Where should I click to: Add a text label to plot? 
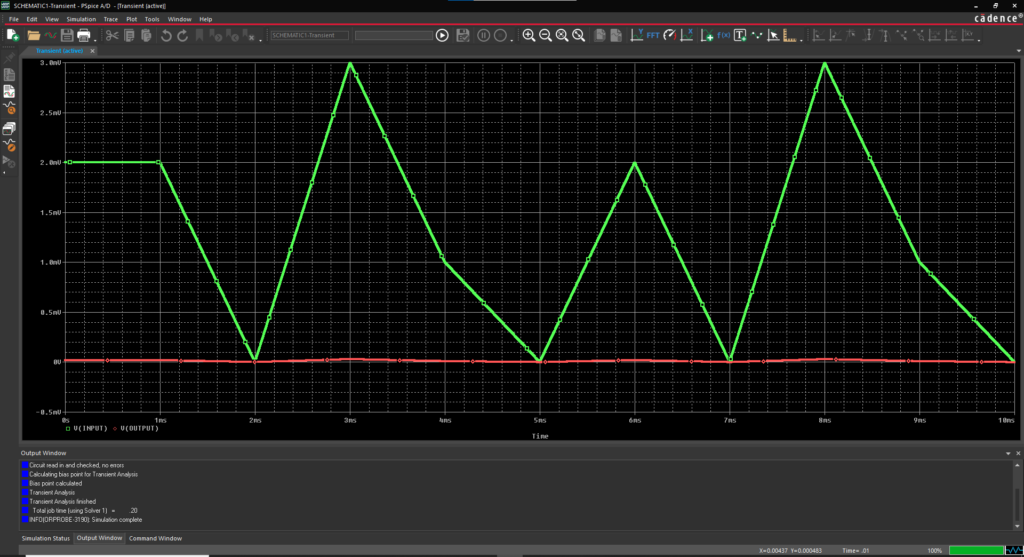pyautogui.click(x=740, y=35)
